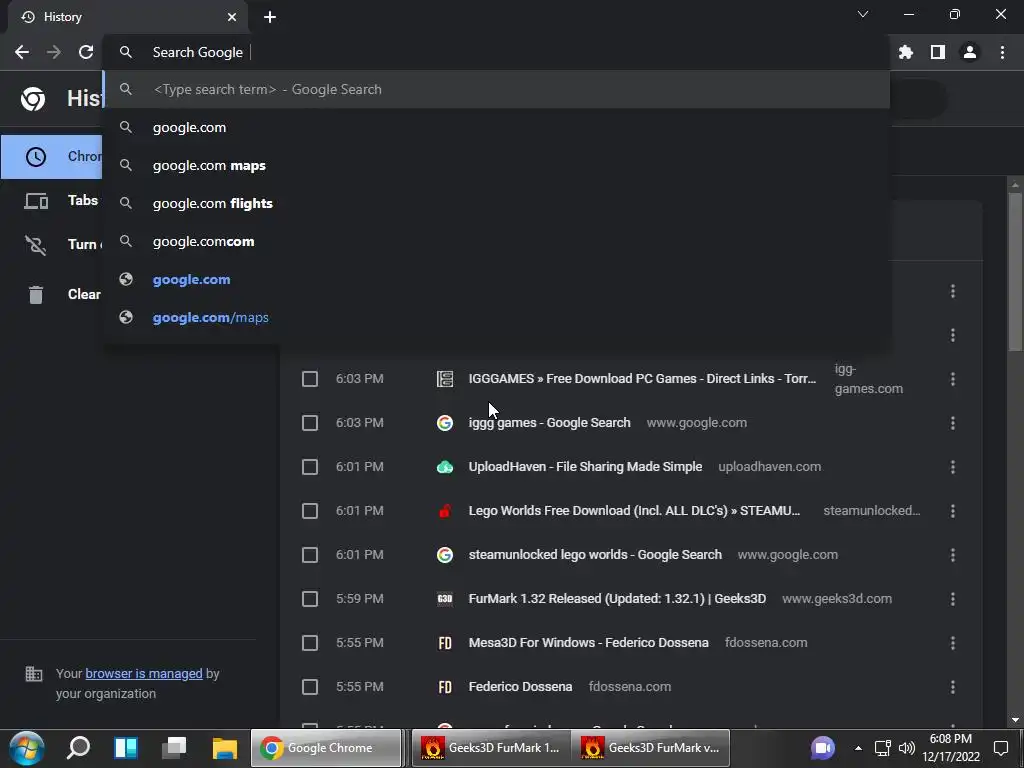This screenshot has height=768, width=1024.
Task: Check the Lego Worlds Free Download checkbox
Action: coord(310,511)
